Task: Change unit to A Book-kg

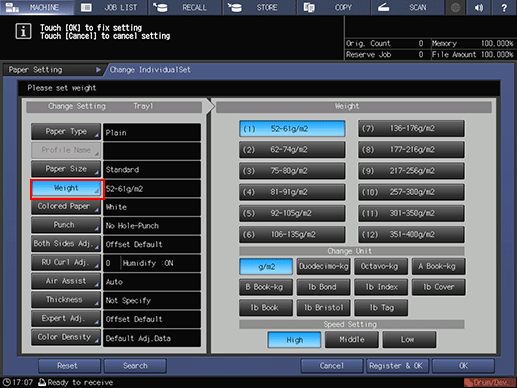Action: (x=438, y=266)
